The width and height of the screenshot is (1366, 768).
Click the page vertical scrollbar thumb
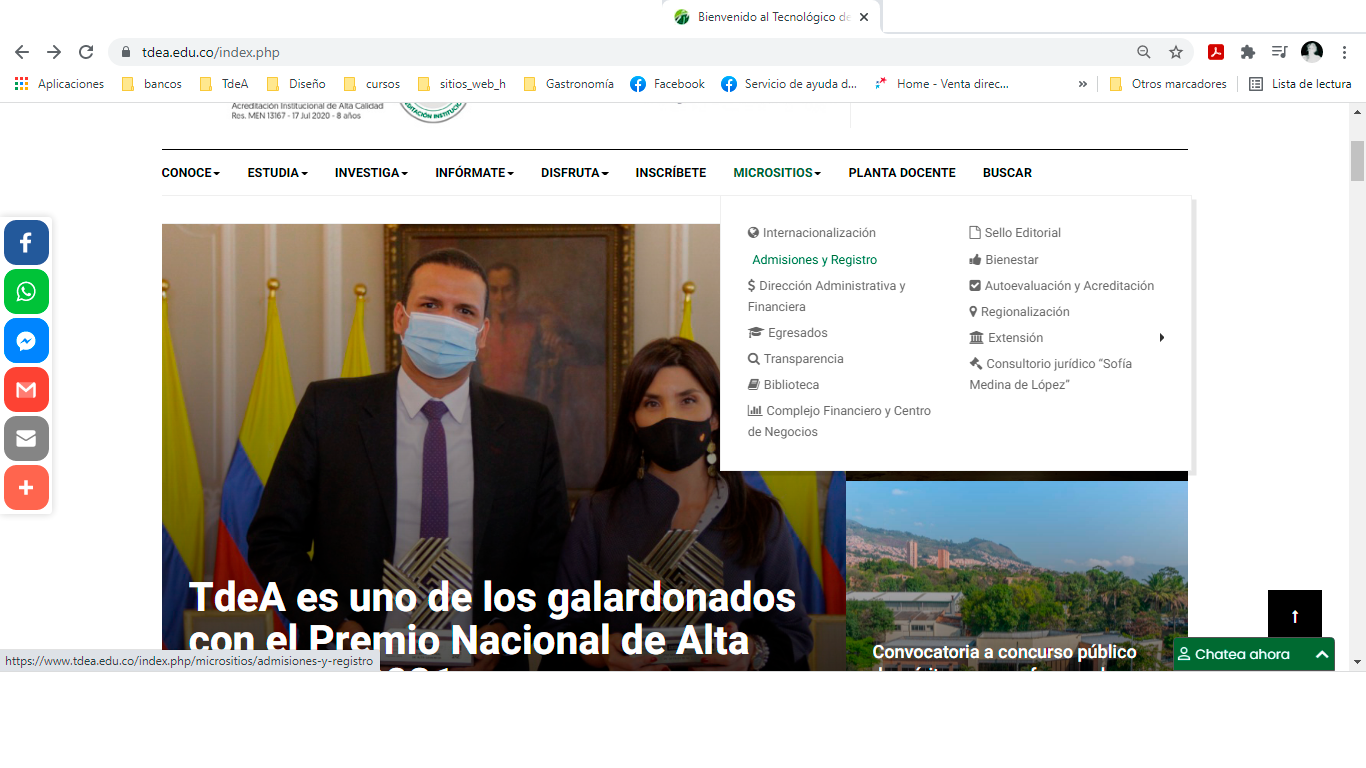[1357, 161]
